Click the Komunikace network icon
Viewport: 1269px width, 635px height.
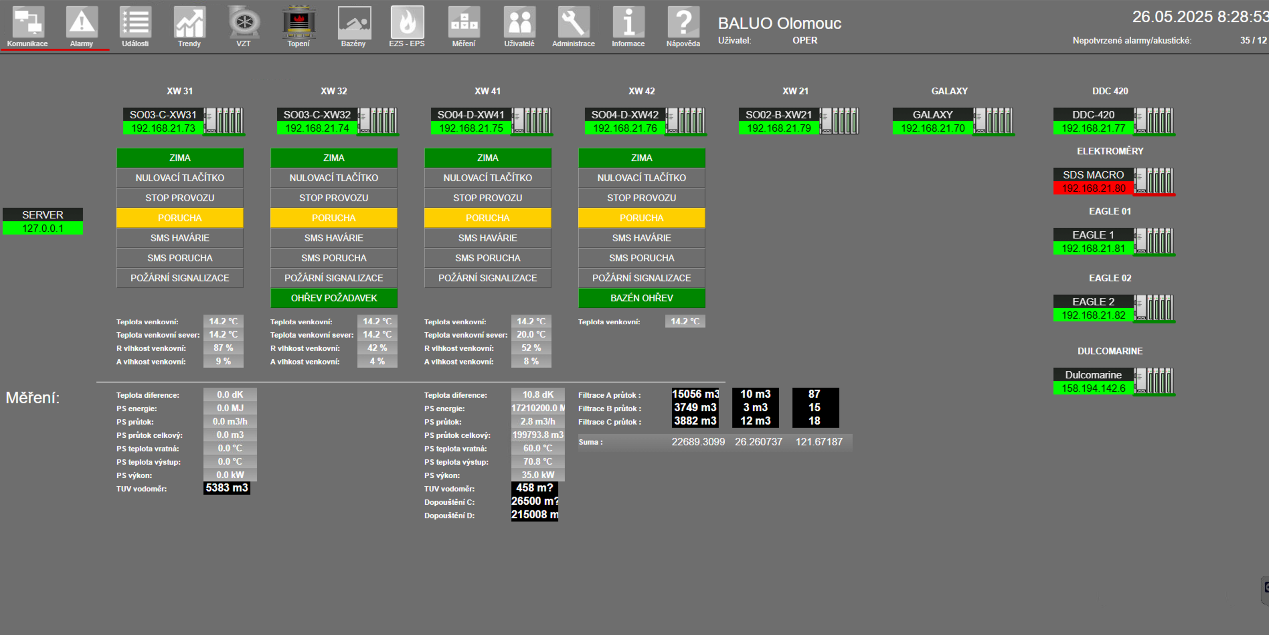(x=27, y=22)
